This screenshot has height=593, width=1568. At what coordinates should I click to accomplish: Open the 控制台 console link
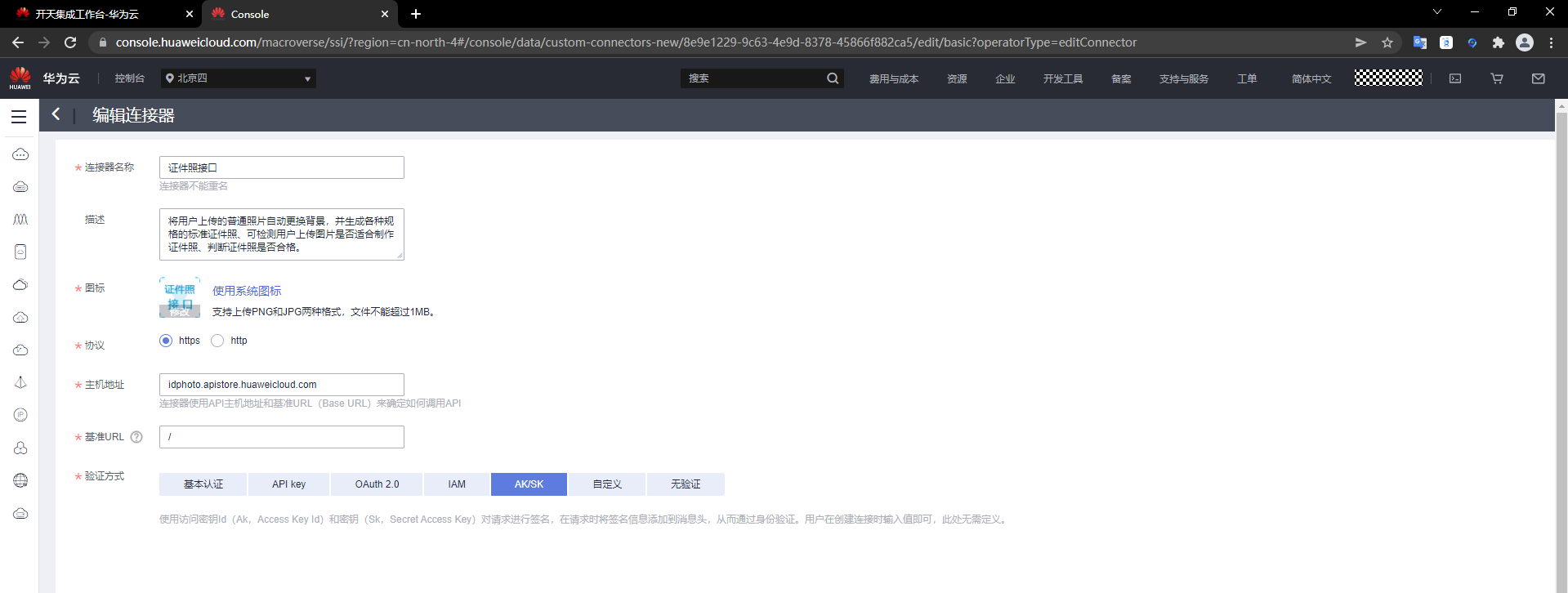point(130,78)
